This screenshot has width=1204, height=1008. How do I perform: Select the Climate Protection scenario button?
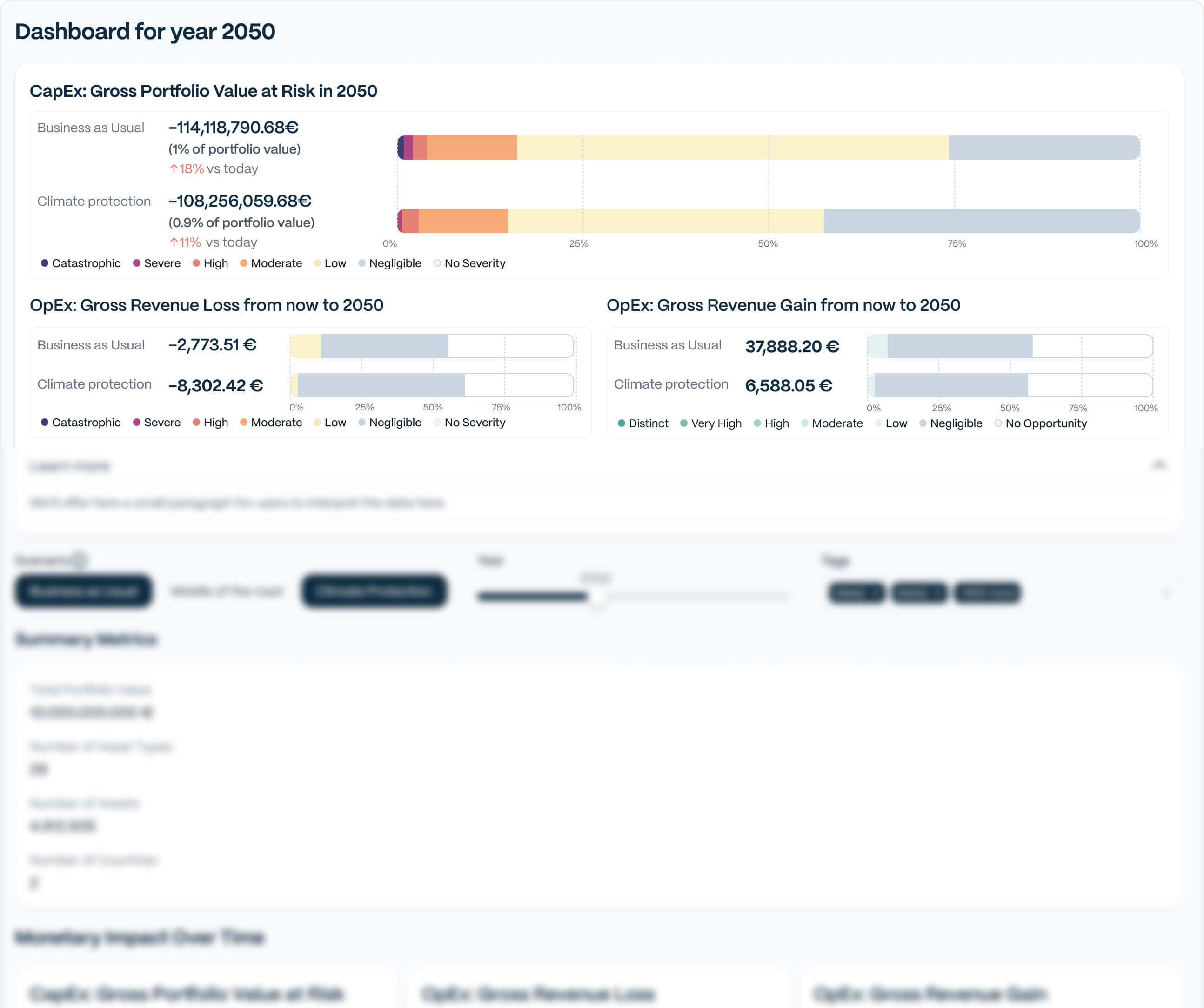click(375, 591)
